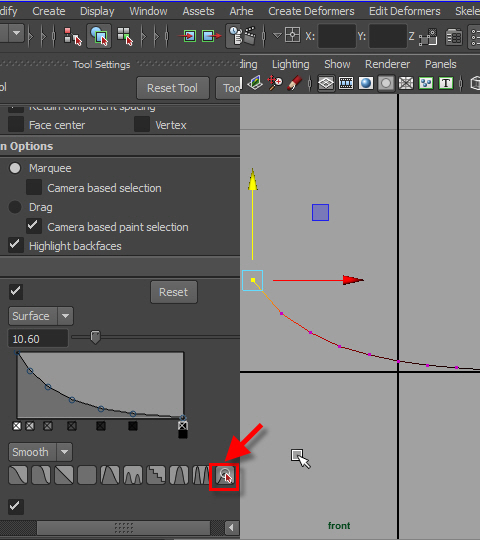Click the Reset Tool button
This screenshot has height=540, width=480.
pos(173,88)
